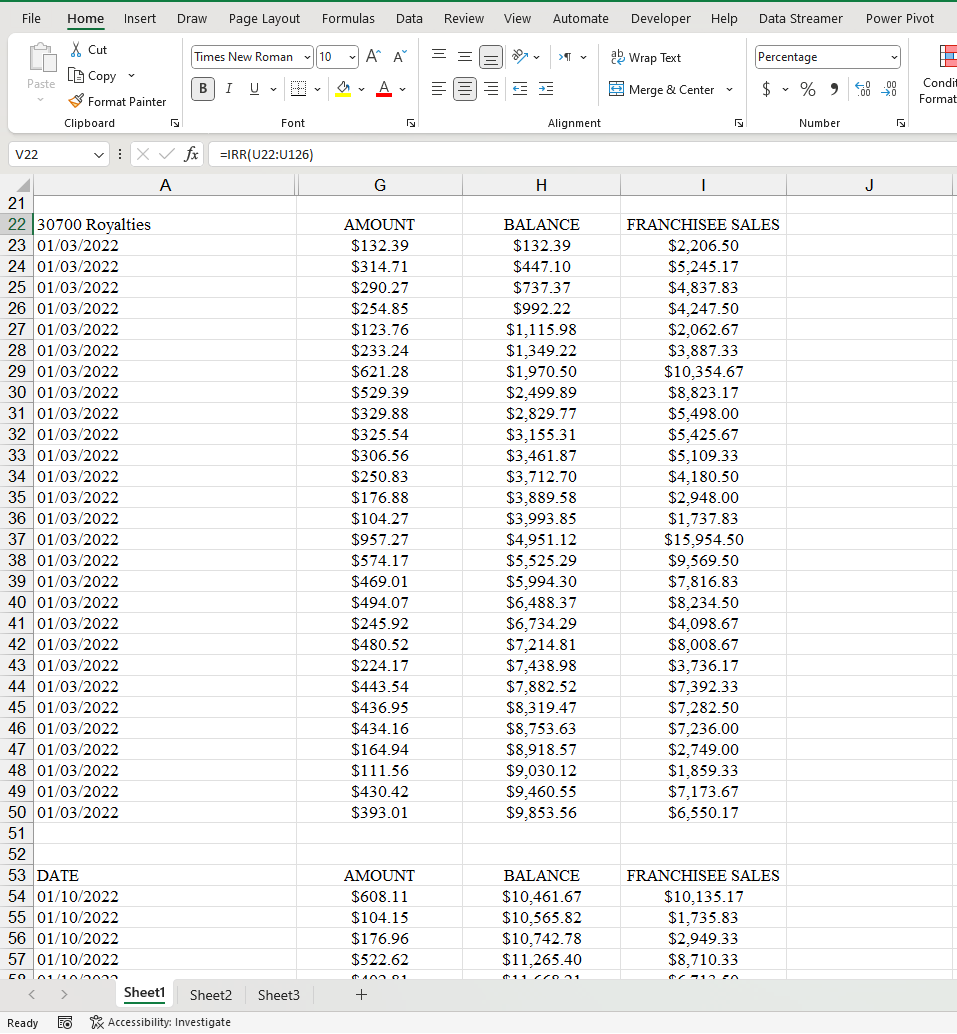
Task: Toggle Italic formatting
Action: pos(229,89)
